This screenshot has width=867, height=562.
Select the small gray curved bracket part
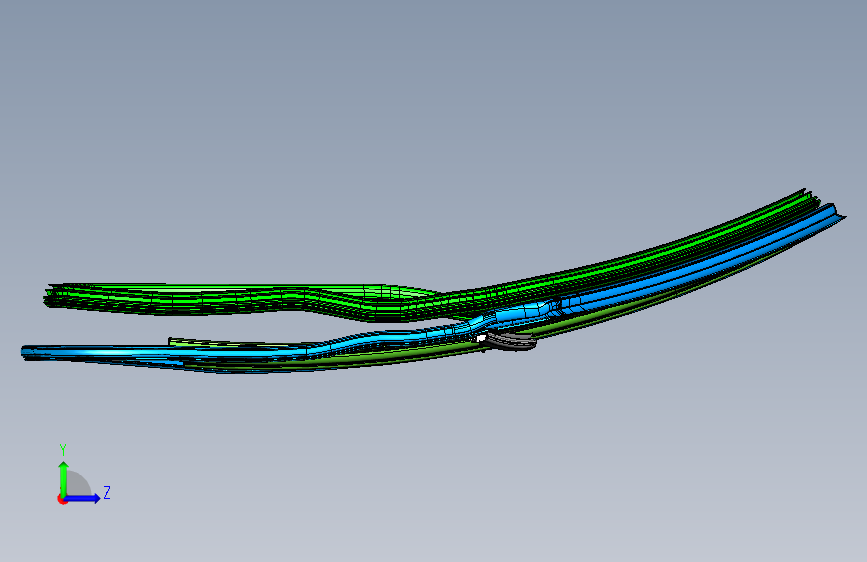[x=511, y=342]
